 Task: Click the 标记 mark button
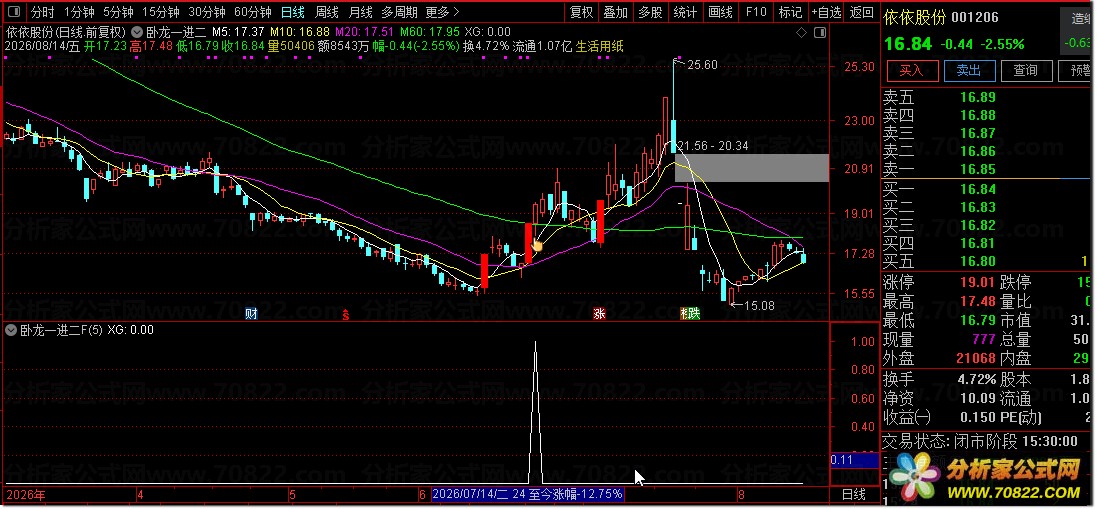point(791,12)
